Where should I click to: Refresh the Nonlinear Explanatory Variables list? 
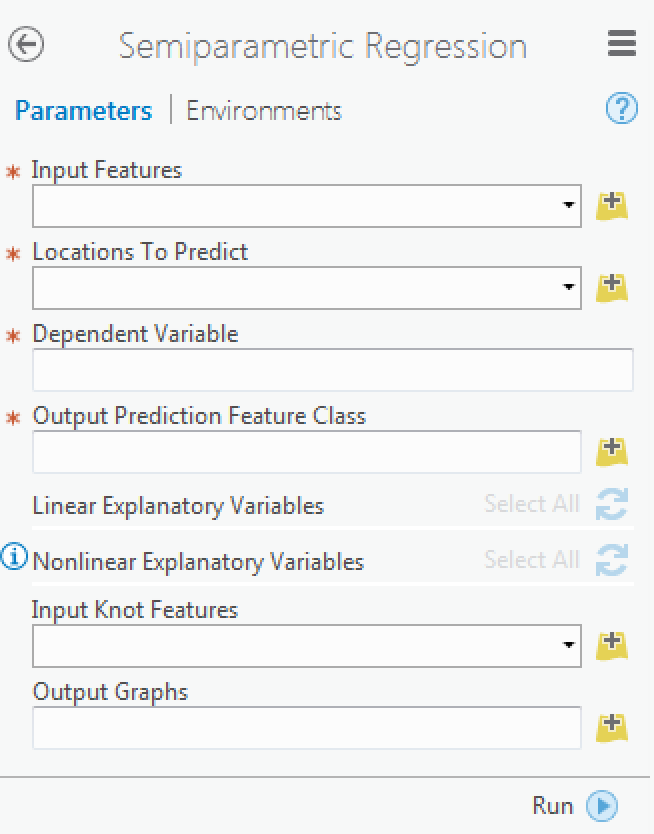click(612, 560)
